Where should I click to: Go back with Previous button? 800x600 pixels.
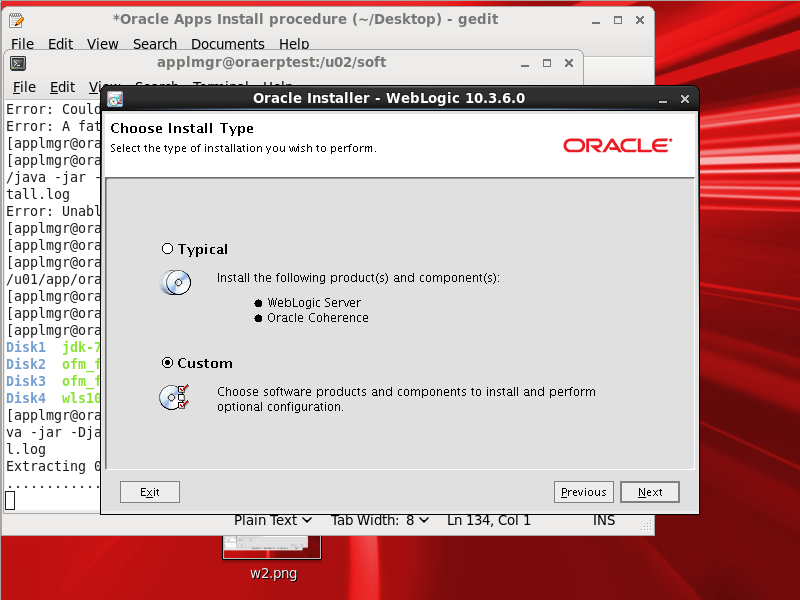coord(584,492)
